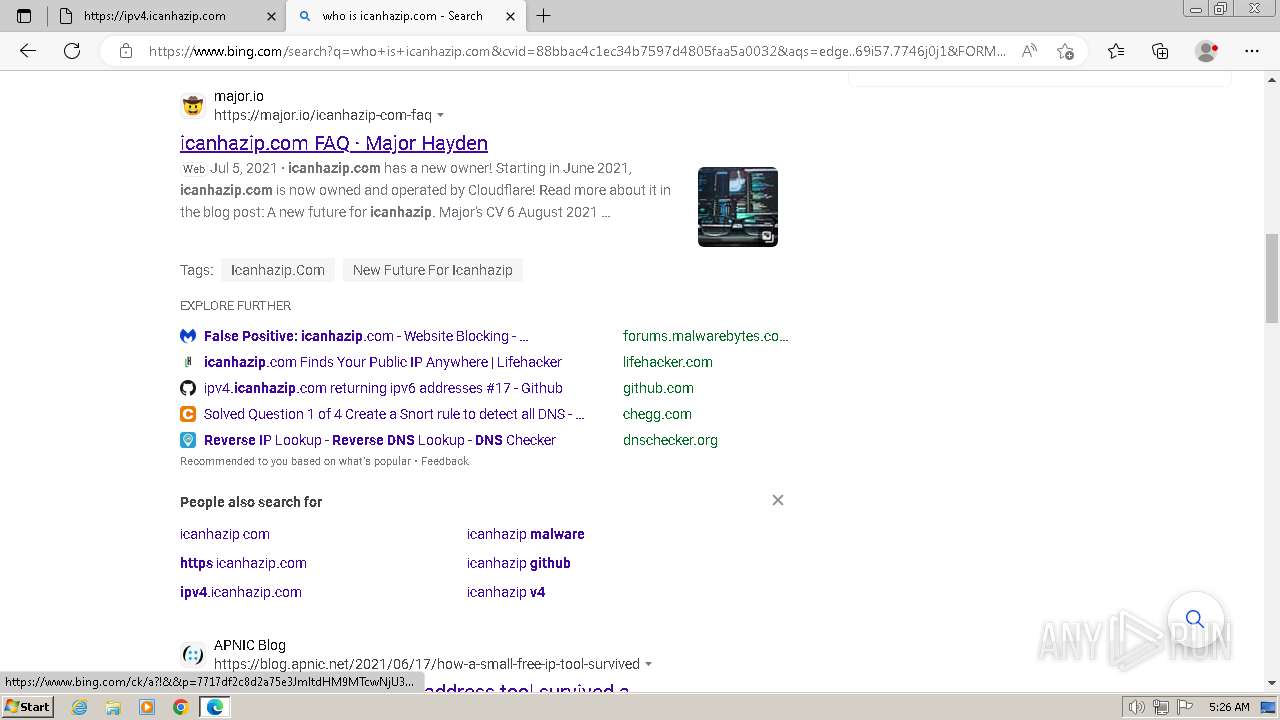This screenshot has height=720, width=1280.
Task: Click the Feedback link under Explore Further
Action: 445,461
